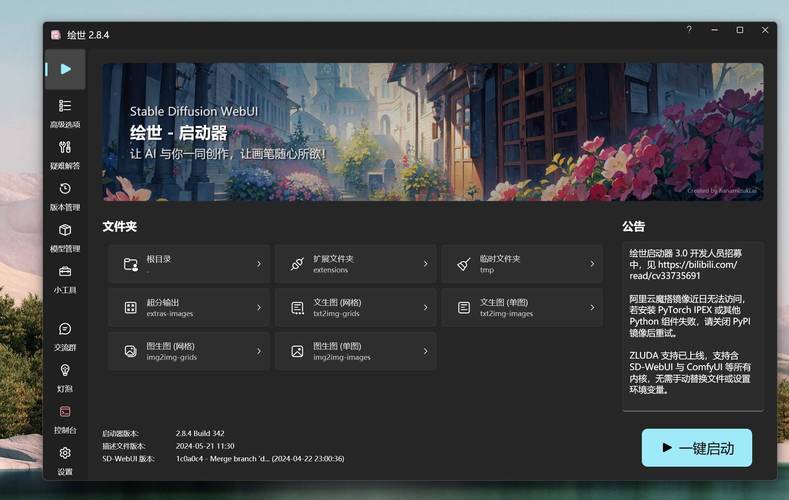The height and width of the screenshot is (500, 789).
Task: Click the 扩展文件夹 plug icon
Action: pyautogui.click(x=297, y=264)
